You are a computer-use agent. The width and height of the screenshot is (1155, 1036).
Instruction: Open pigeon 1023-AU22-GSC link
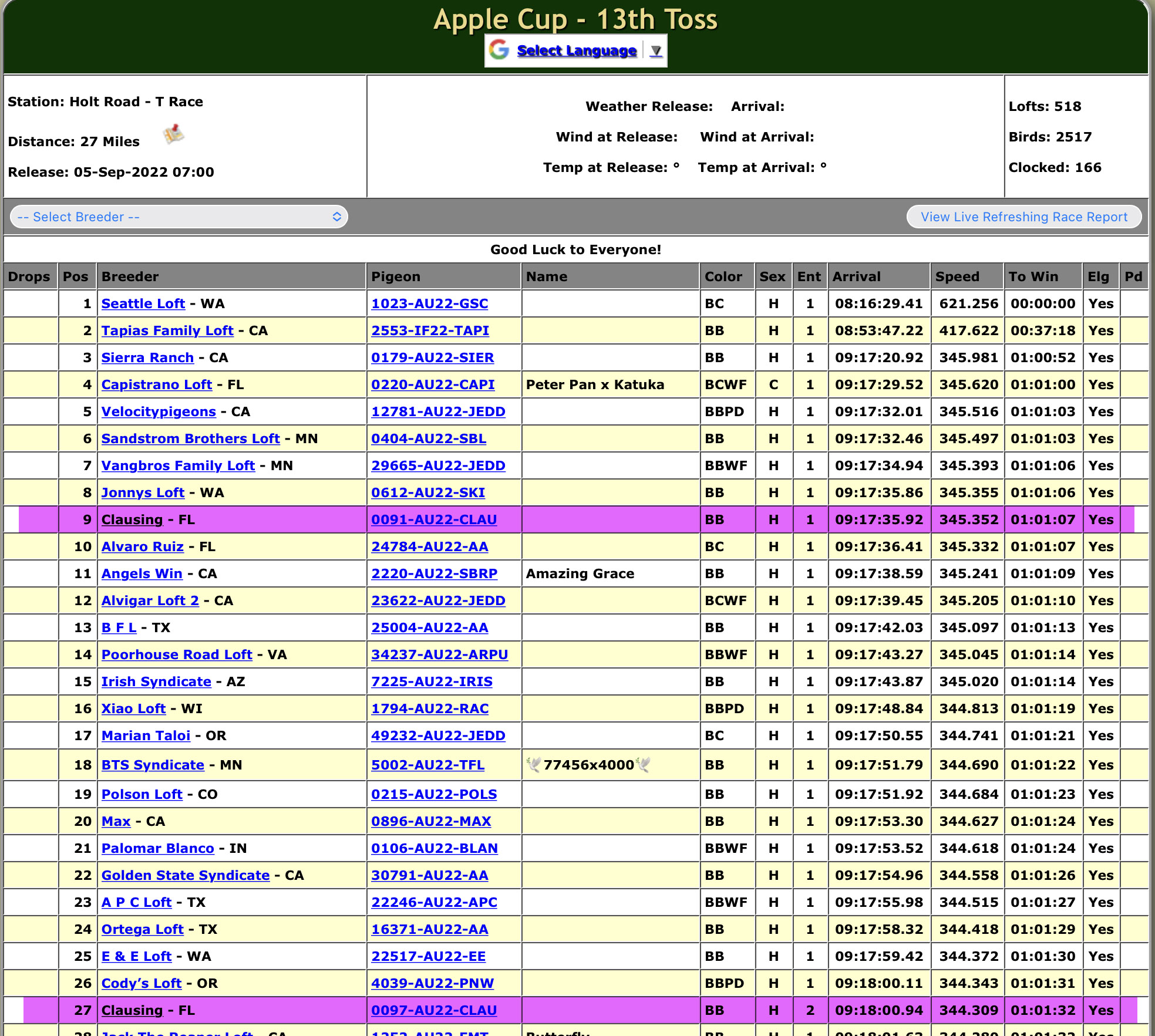click(x=429, y=303)
